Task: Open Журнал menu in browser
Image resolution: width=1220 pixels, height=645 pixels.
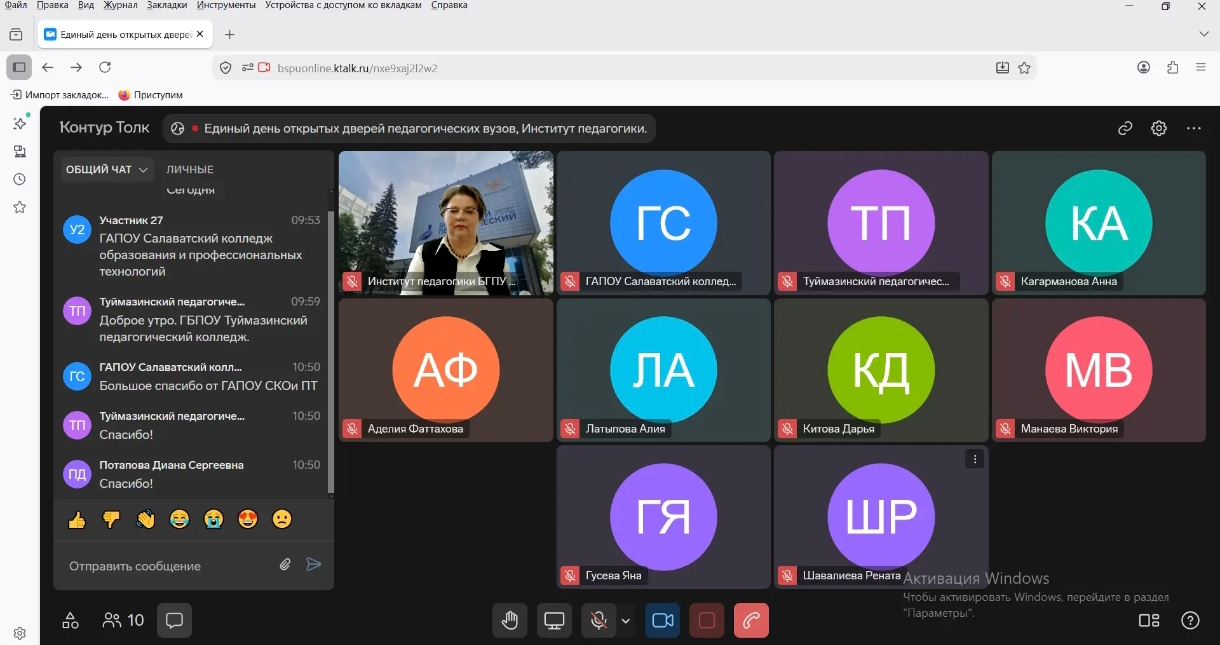Action: 120,5
